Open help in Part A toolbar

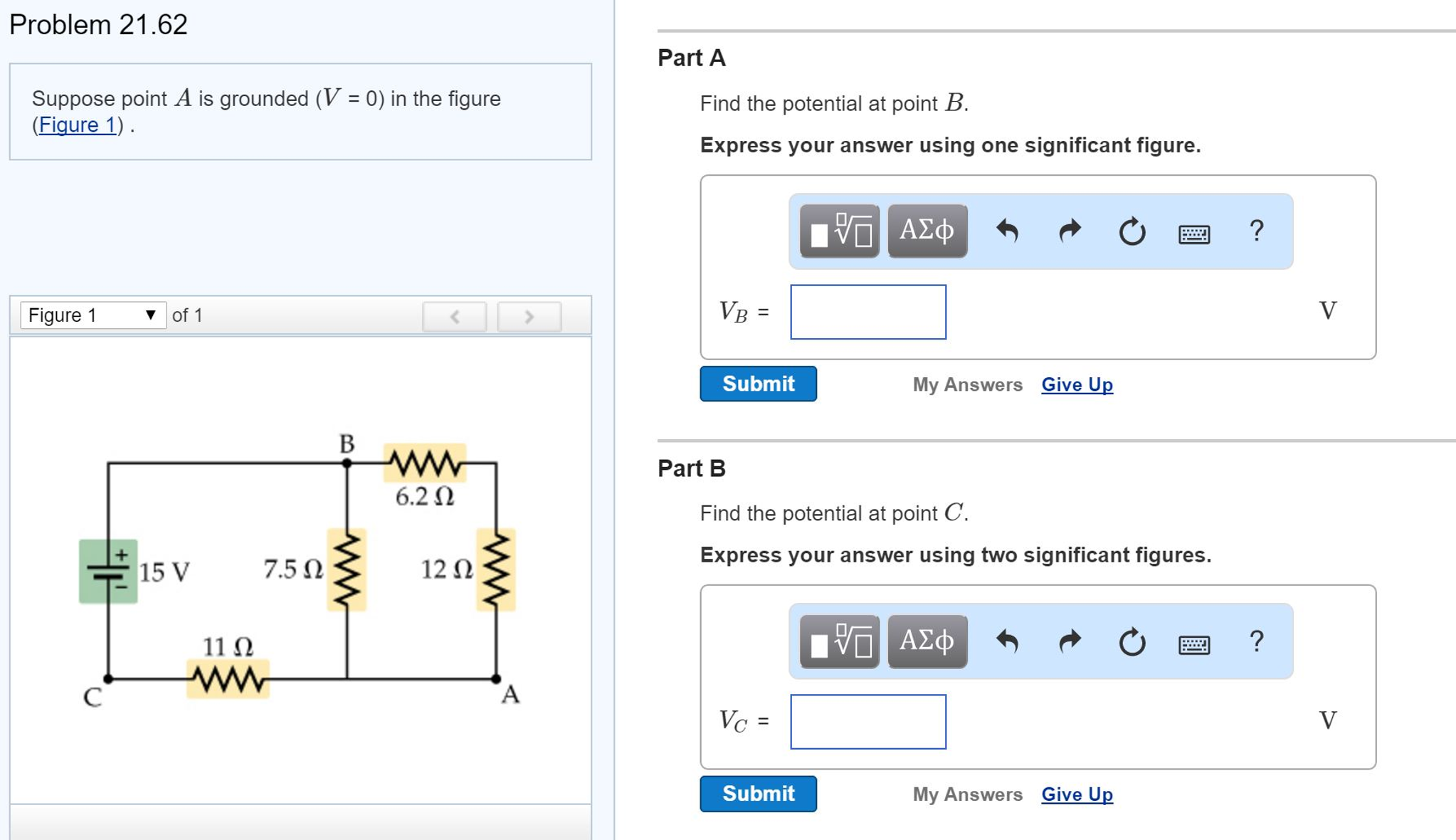(1257, 231)
